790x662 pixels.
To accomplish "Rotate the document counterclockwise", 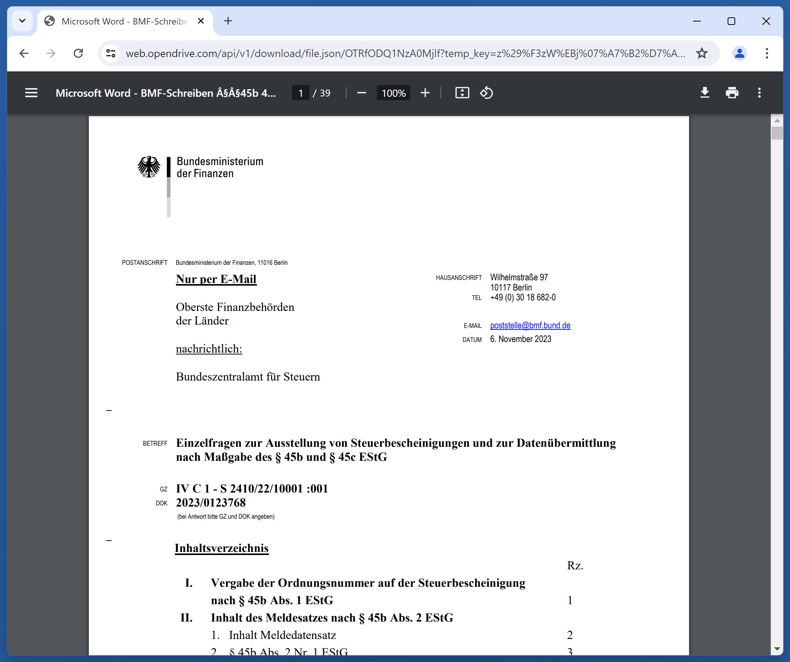I will point(486,93).
